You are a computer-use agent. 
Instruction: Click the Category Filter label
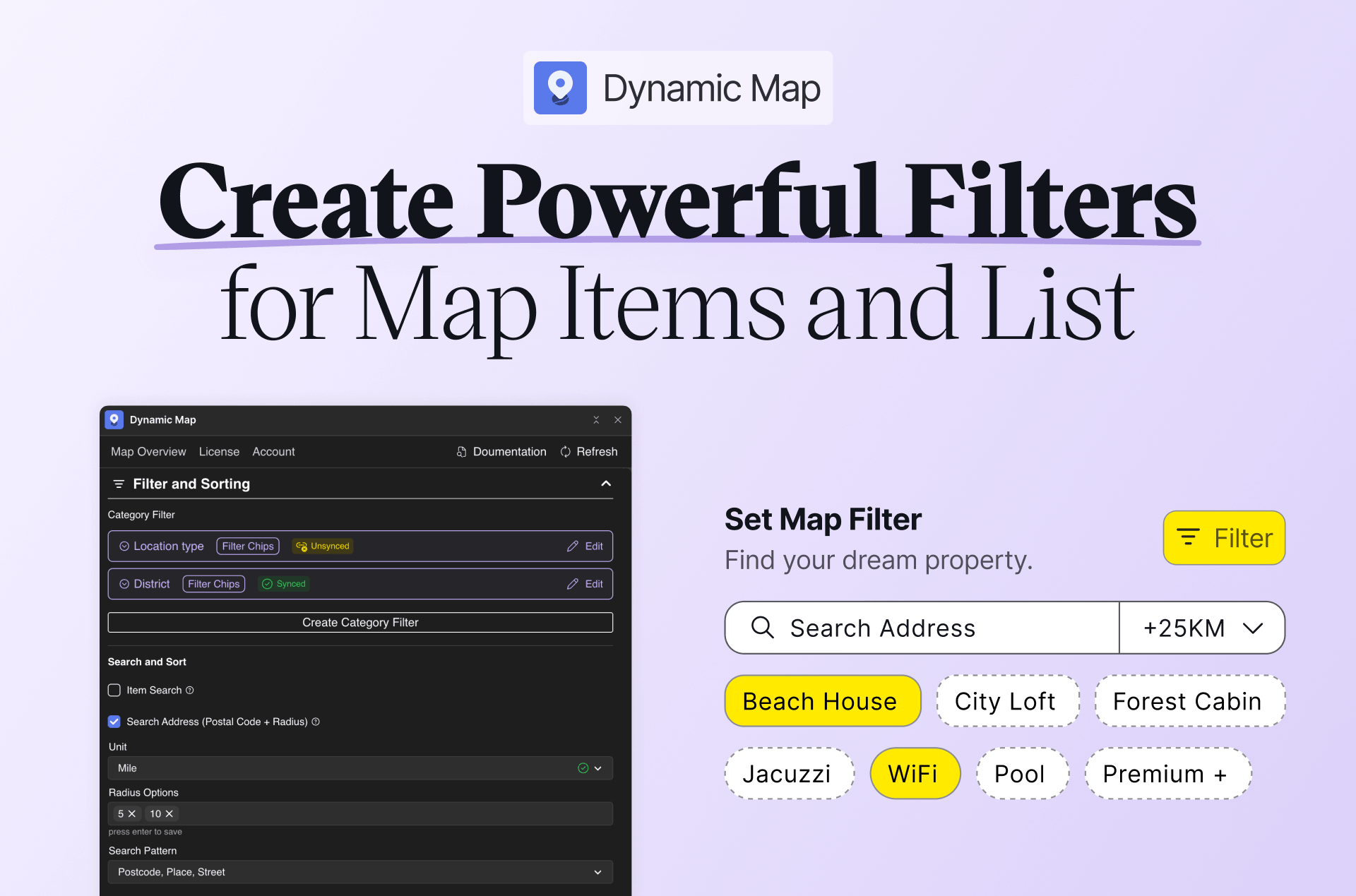141,515
